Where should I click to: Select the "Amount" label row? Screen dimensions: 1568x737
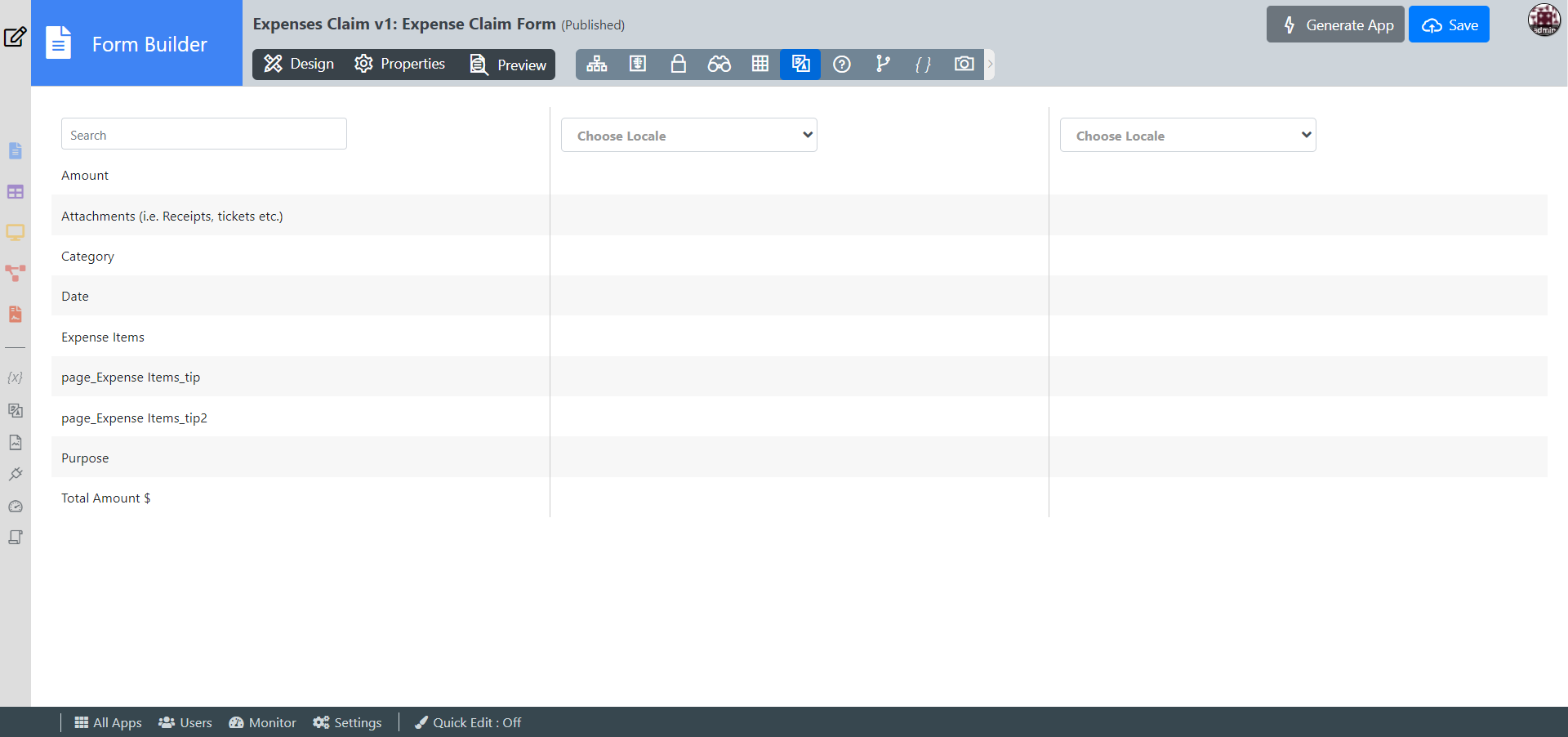pos(85,176)
